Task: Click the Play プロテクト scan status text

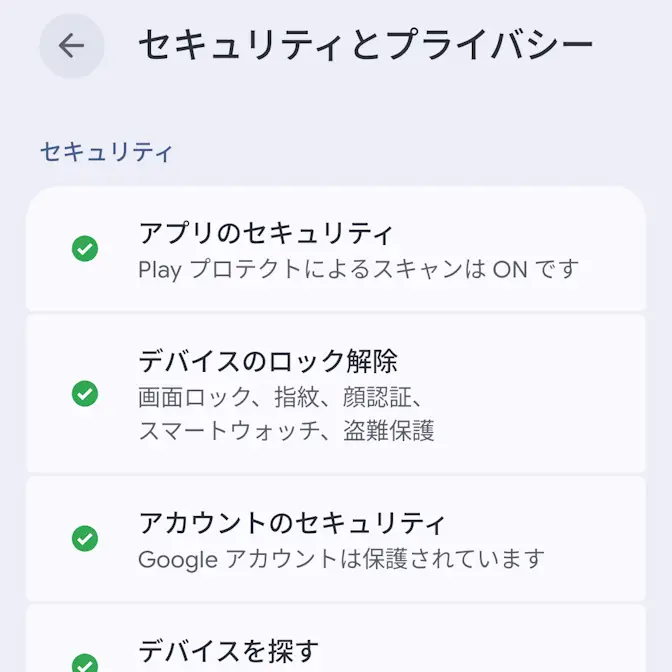Action: click(x=358, y=270)
